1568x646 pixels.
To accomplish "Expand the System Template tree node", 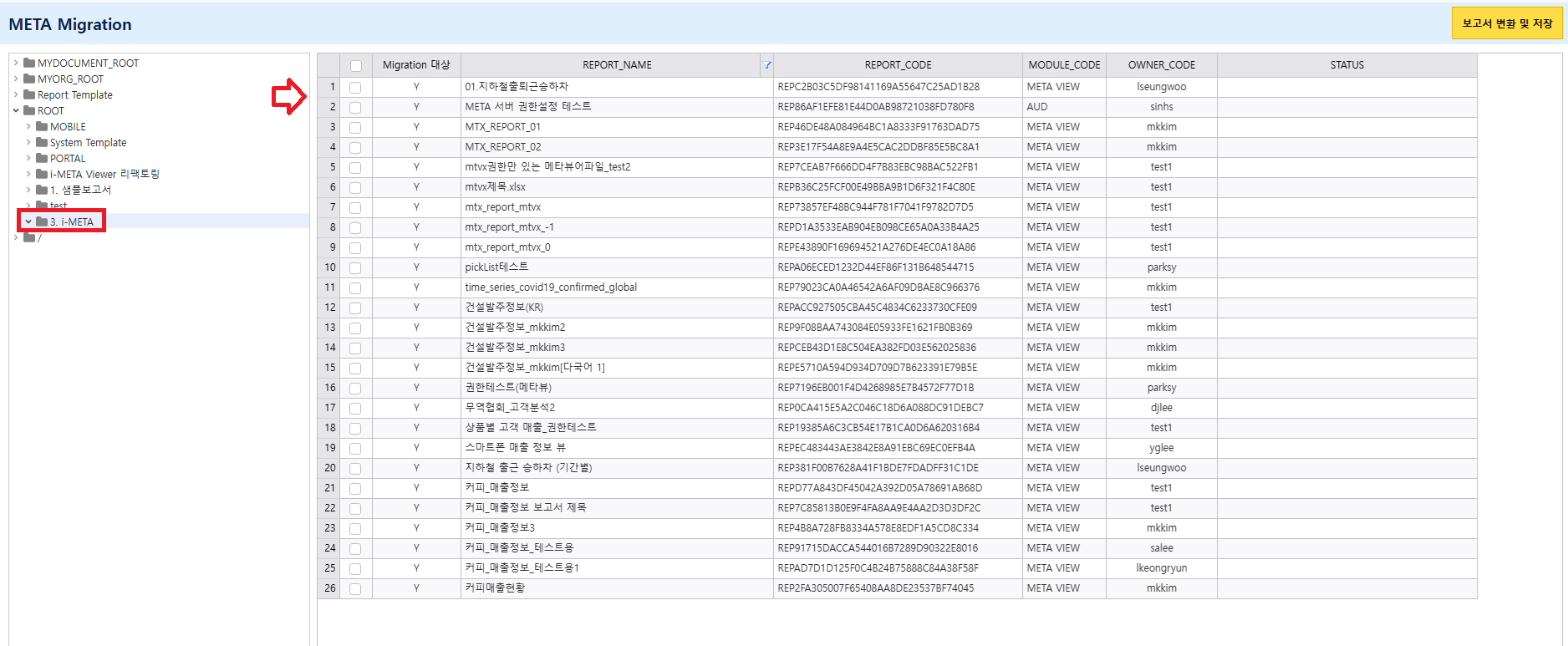I will tap(28, 142).
